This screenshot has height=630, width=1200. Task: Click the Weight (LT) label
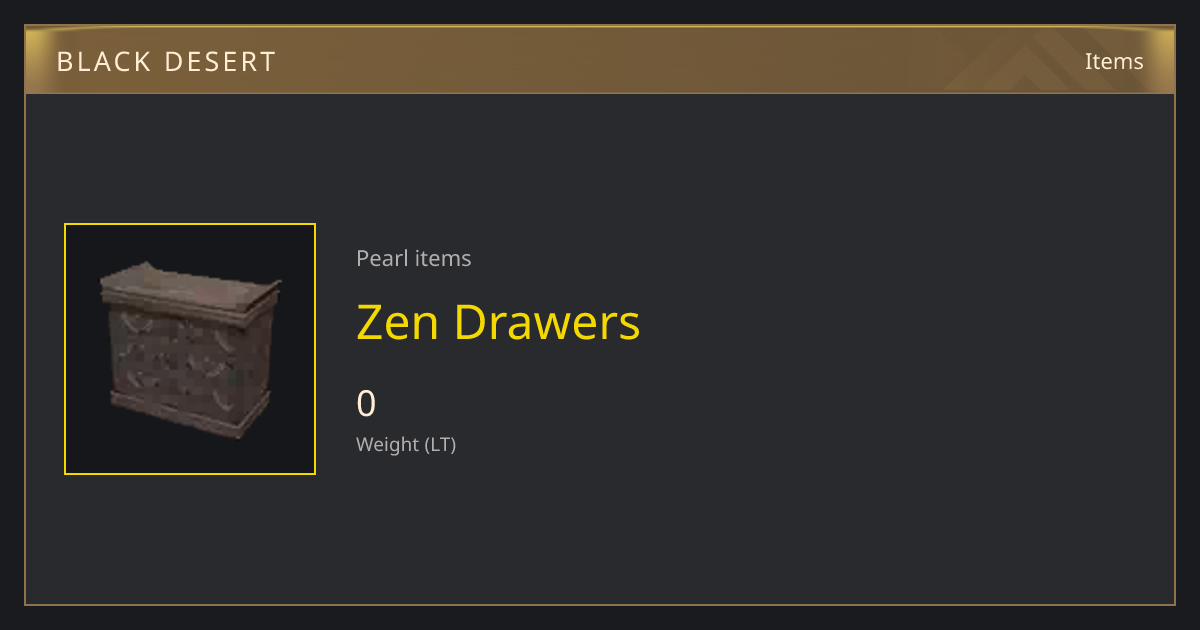[406, 444]
